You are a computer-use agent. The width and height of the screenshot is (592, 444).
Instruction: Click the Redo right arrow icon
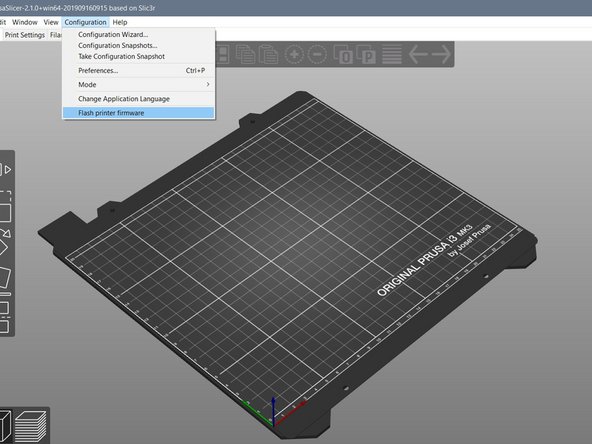pos(441,54)
